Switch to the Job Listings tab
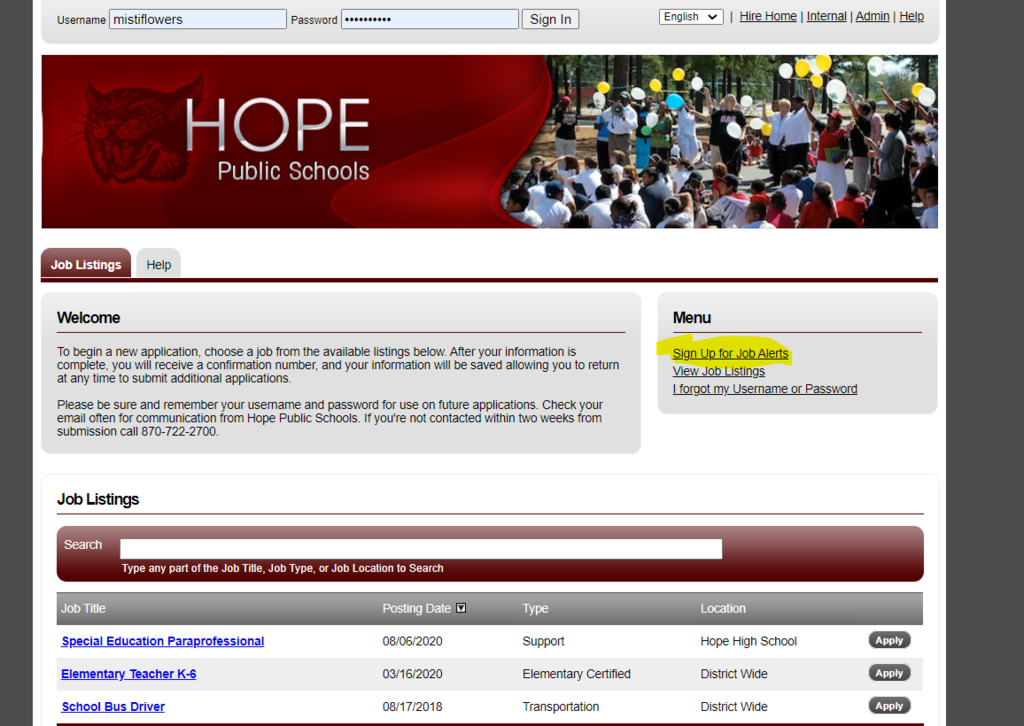The image size is (1024, 726). point(86,264)
